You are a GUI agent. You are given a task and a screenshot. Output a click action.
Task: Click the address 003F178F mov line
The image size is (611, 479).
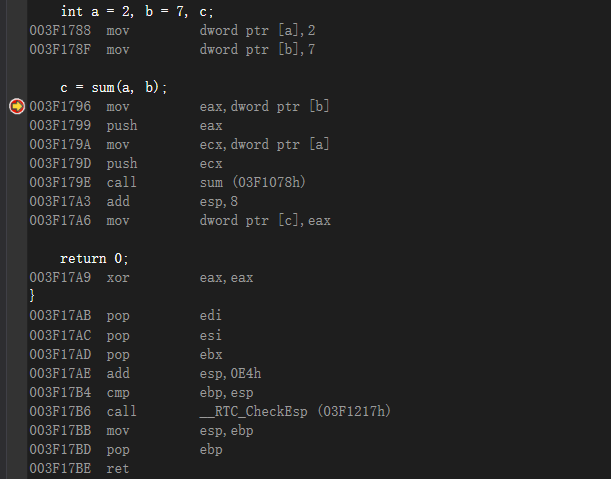(x=172, y=49)
